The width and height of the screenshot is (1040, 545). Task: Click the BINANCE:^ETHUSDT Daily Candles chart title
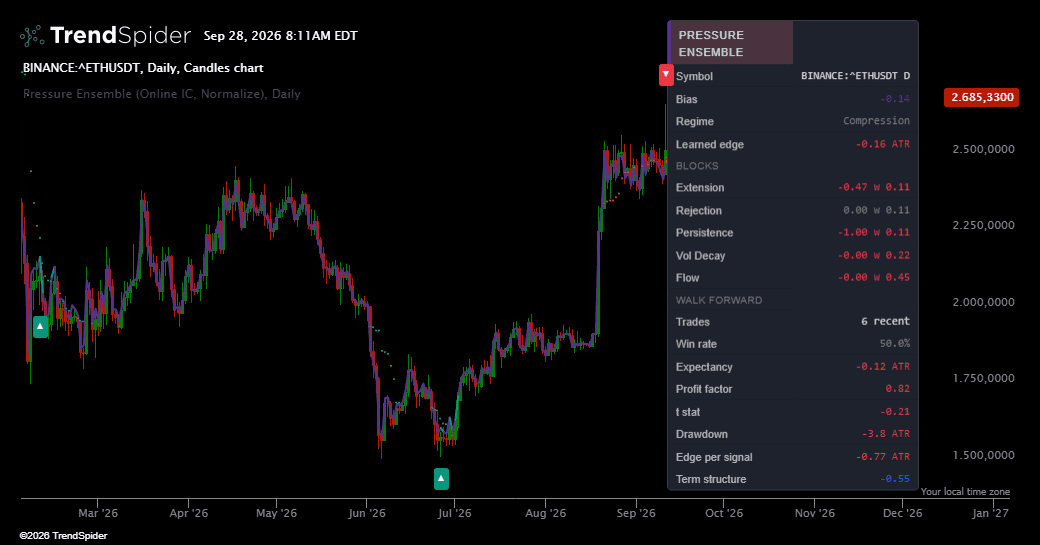click(x=143, y=68)
